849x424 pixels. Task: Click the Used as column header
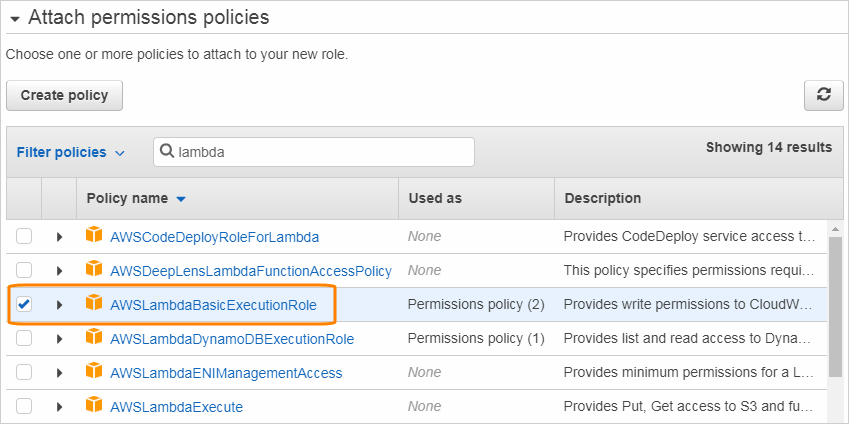[x=435, y=198]
